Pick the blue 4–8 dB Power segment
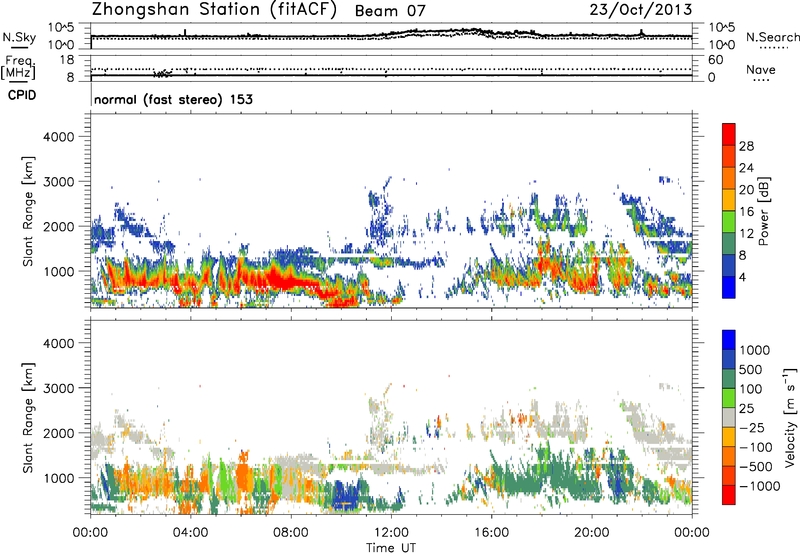The height and width of the screenshot is (554, 800). click(x=729, y=266)
